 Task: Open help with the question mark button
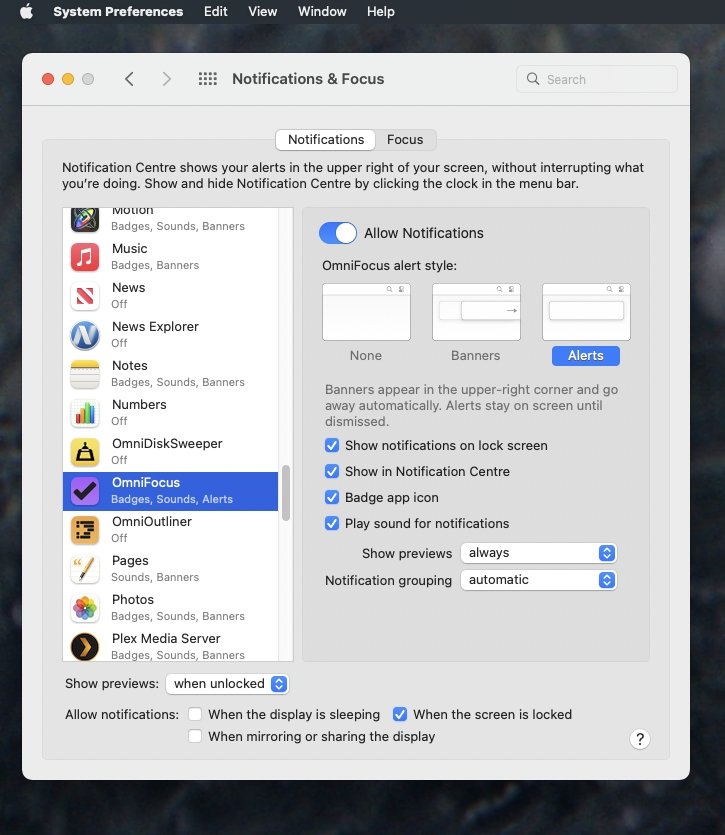[640, 739]
